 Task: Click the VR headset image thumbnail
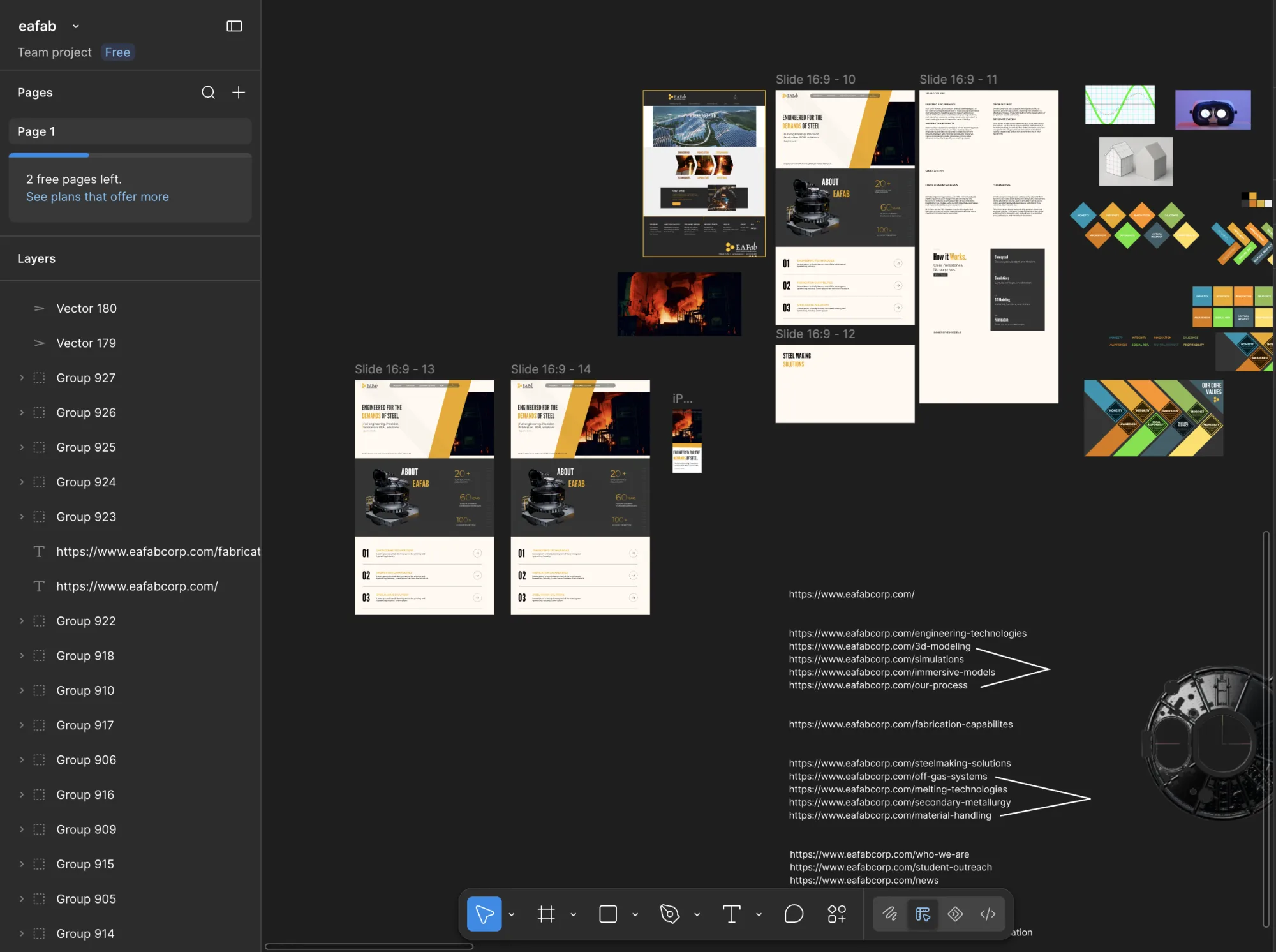(1213, 110)
